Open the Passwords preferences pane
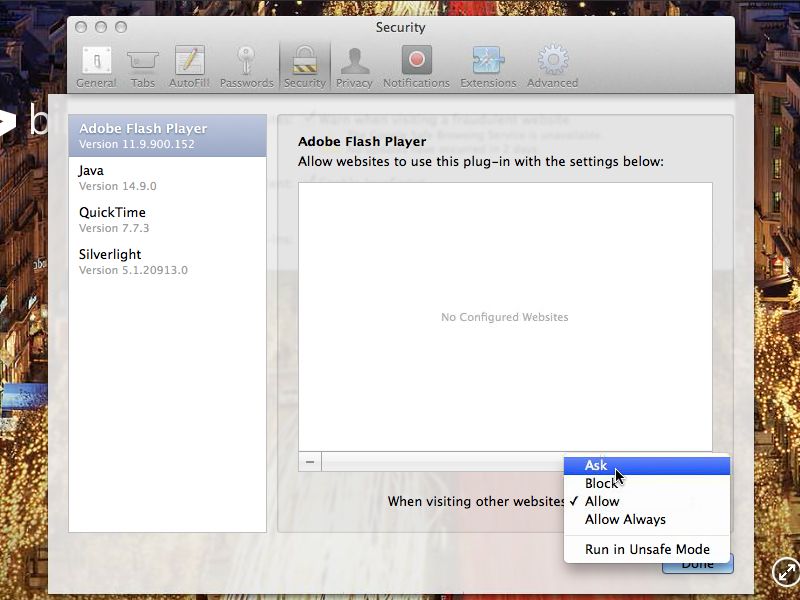The height and width of the screenshot is (600, 800). point(246,67)
